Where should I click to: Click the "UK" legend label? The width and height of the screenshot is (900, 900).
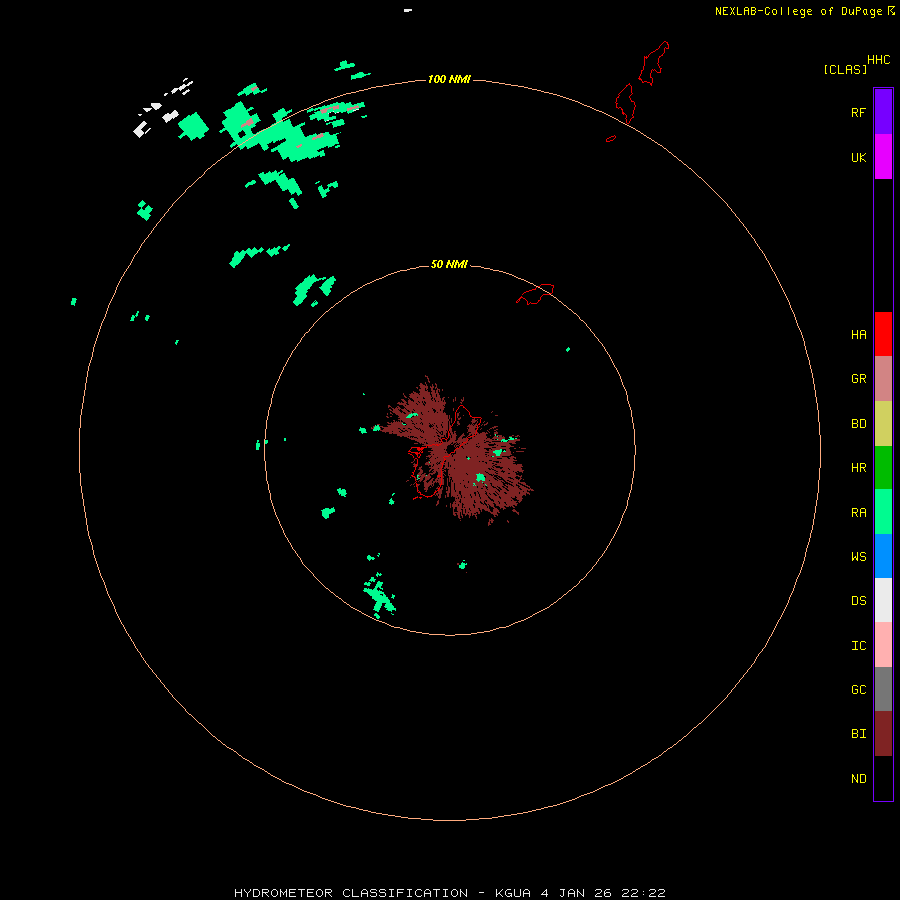pos(858,157)
